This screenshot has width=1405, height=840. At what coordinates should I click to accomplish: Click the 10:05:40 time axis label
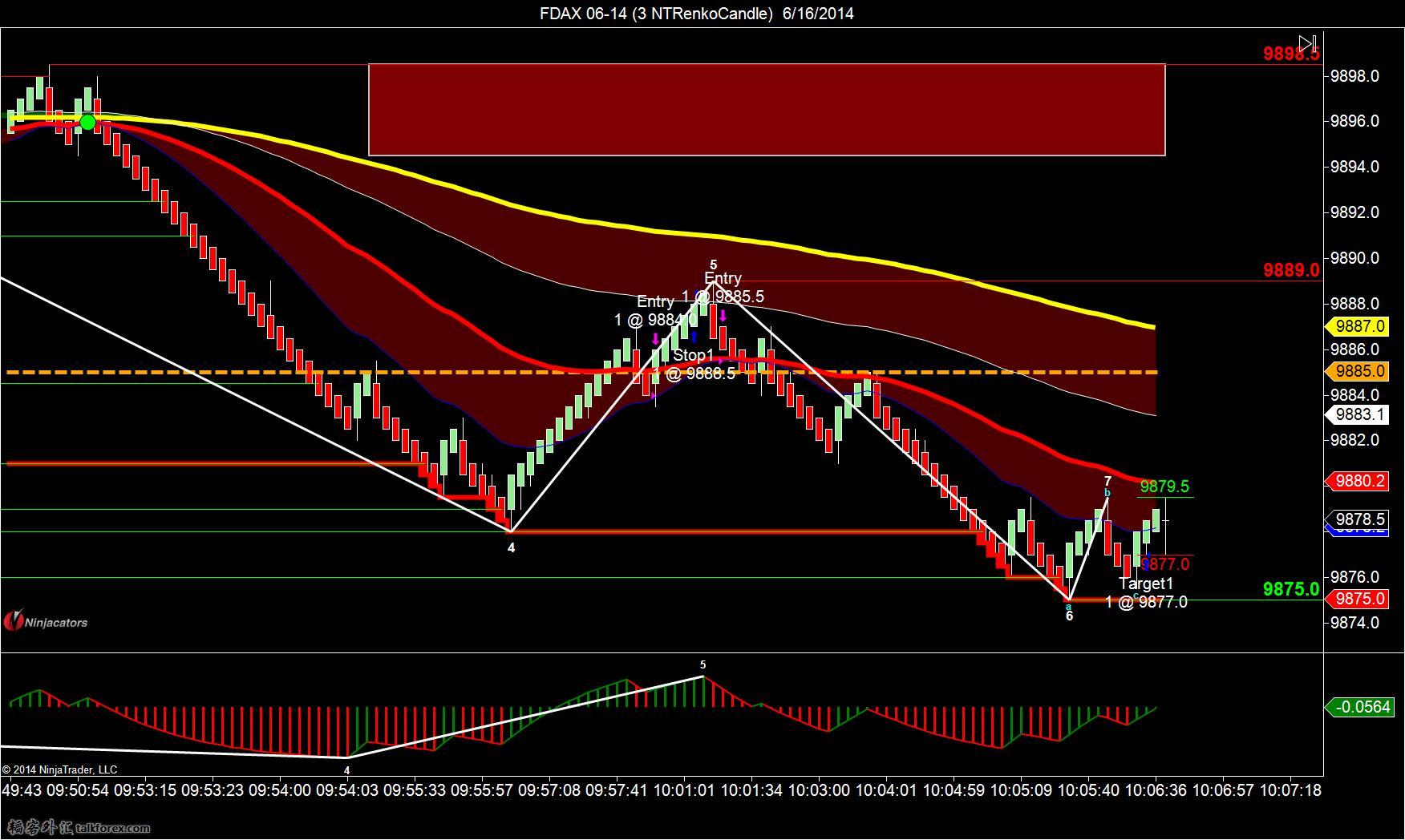1088,790
